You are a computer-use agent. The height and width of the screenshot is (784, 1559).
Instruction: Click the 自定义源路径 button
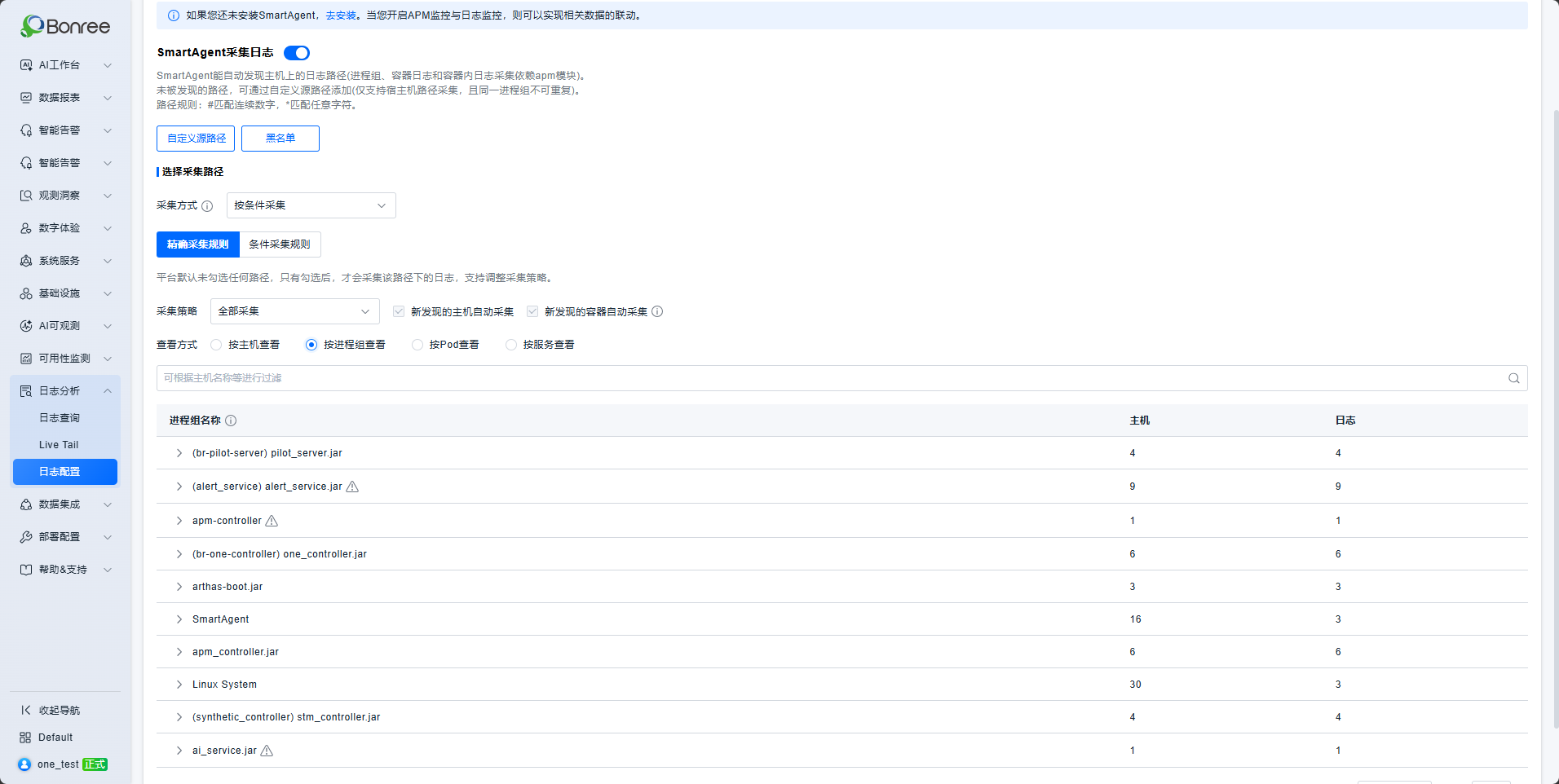point(196,139)
